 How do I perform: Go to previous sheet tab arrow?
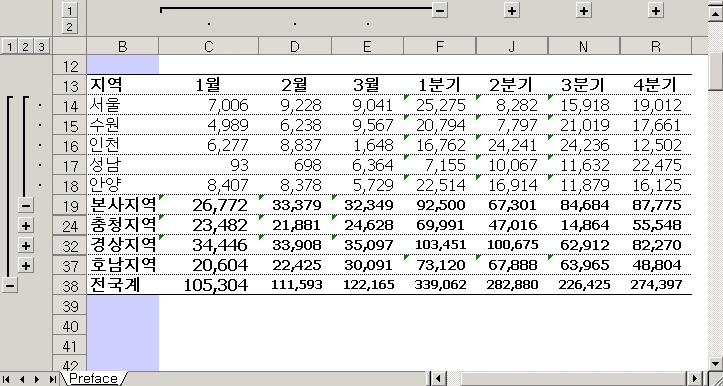[x=22, y=379]
